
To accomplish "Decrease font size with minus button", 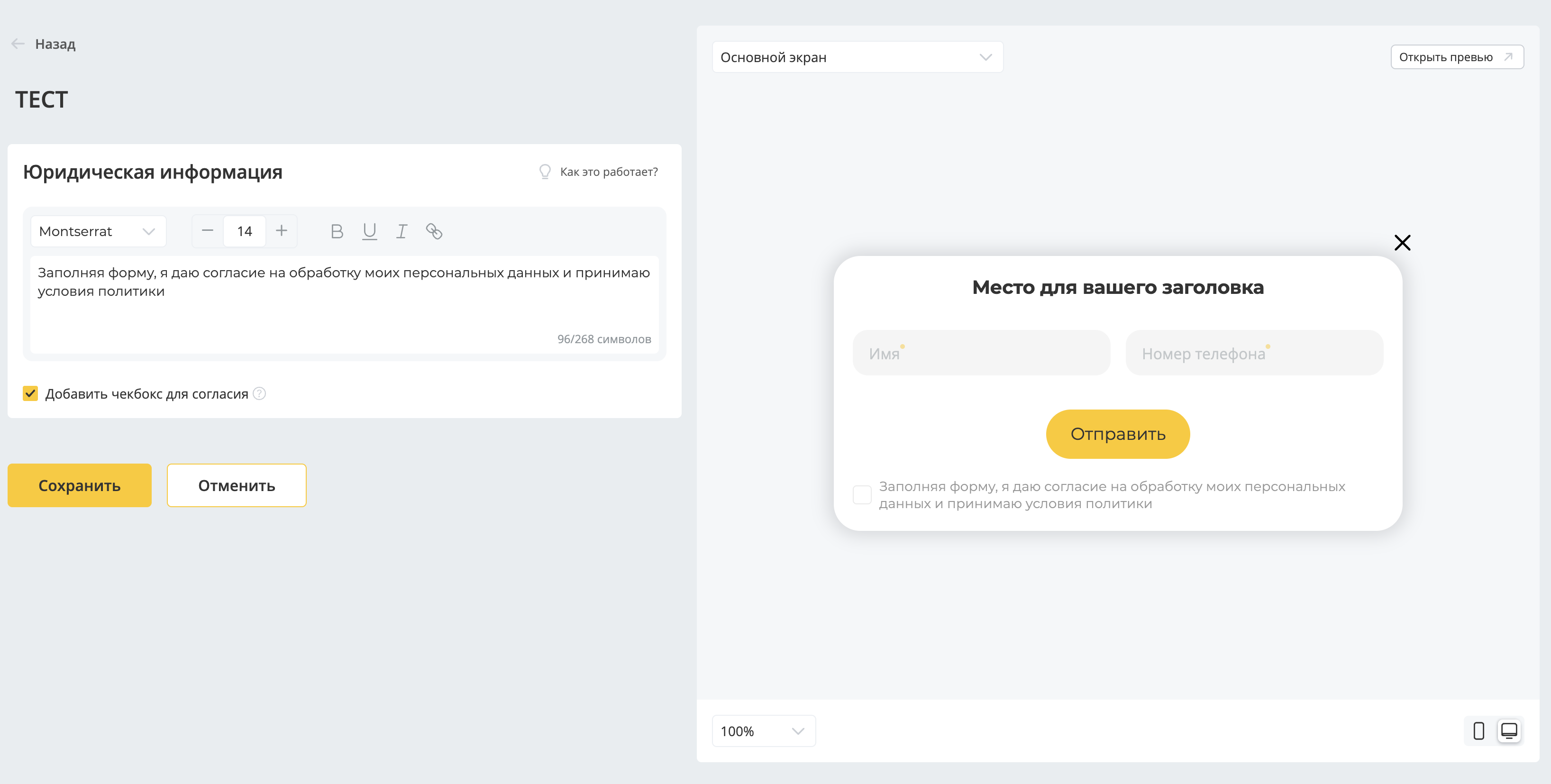I will 207,231.
